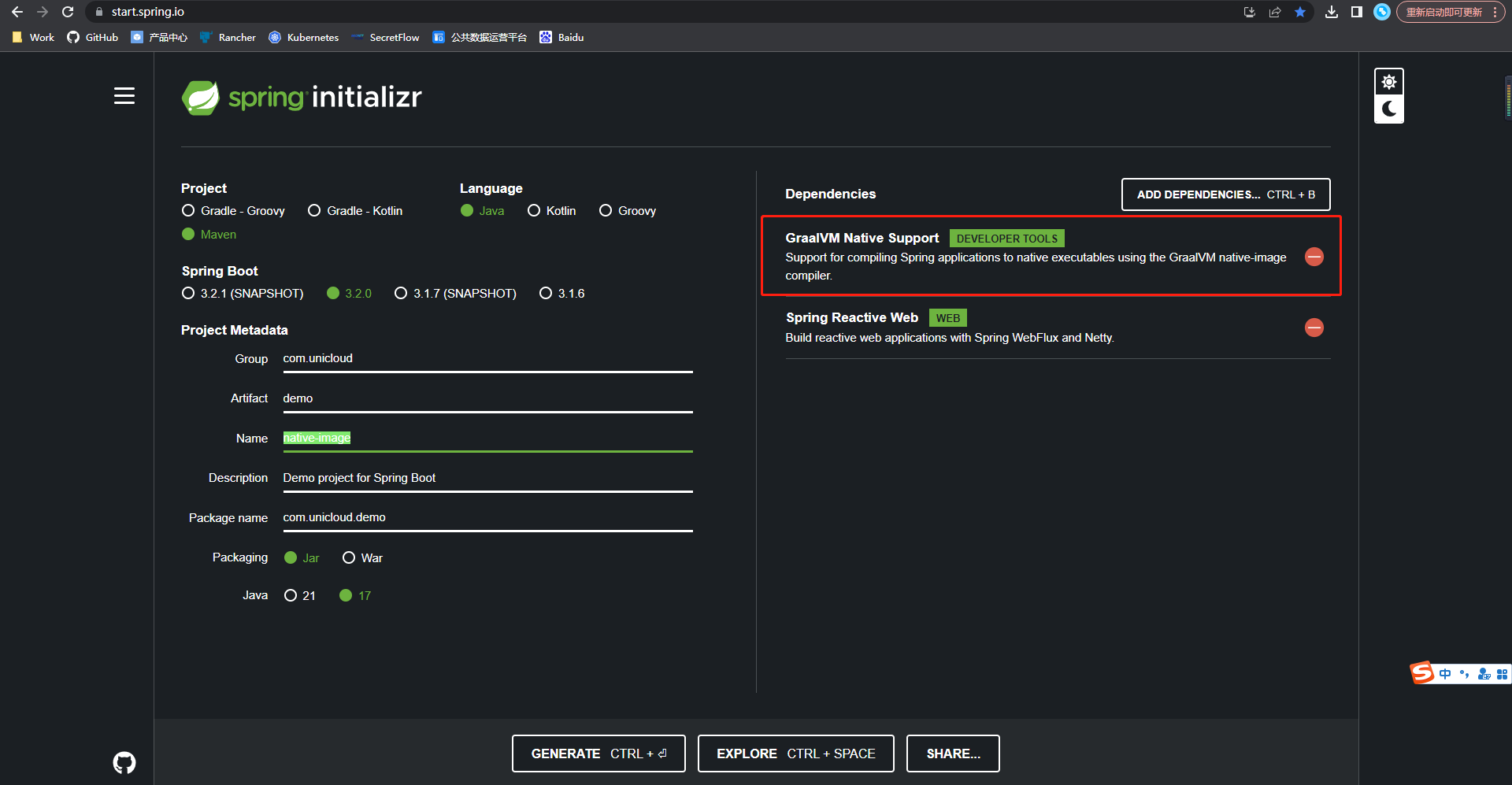Click Spring Reactive Web title
The image size is (1512, 785).
pyautogui.click(x=852, y=317)
